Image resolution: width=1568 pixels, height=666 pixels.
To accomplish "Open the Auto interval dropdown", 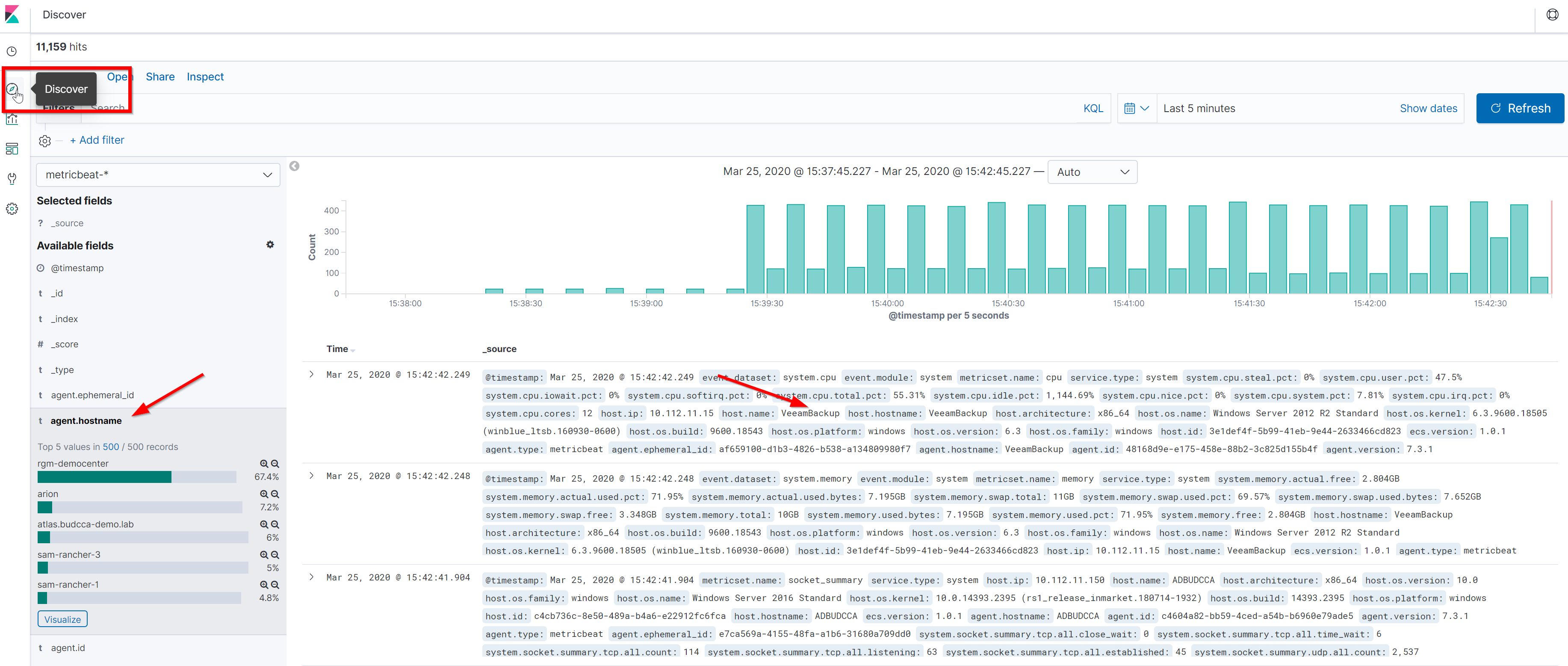I will 1092,172.
